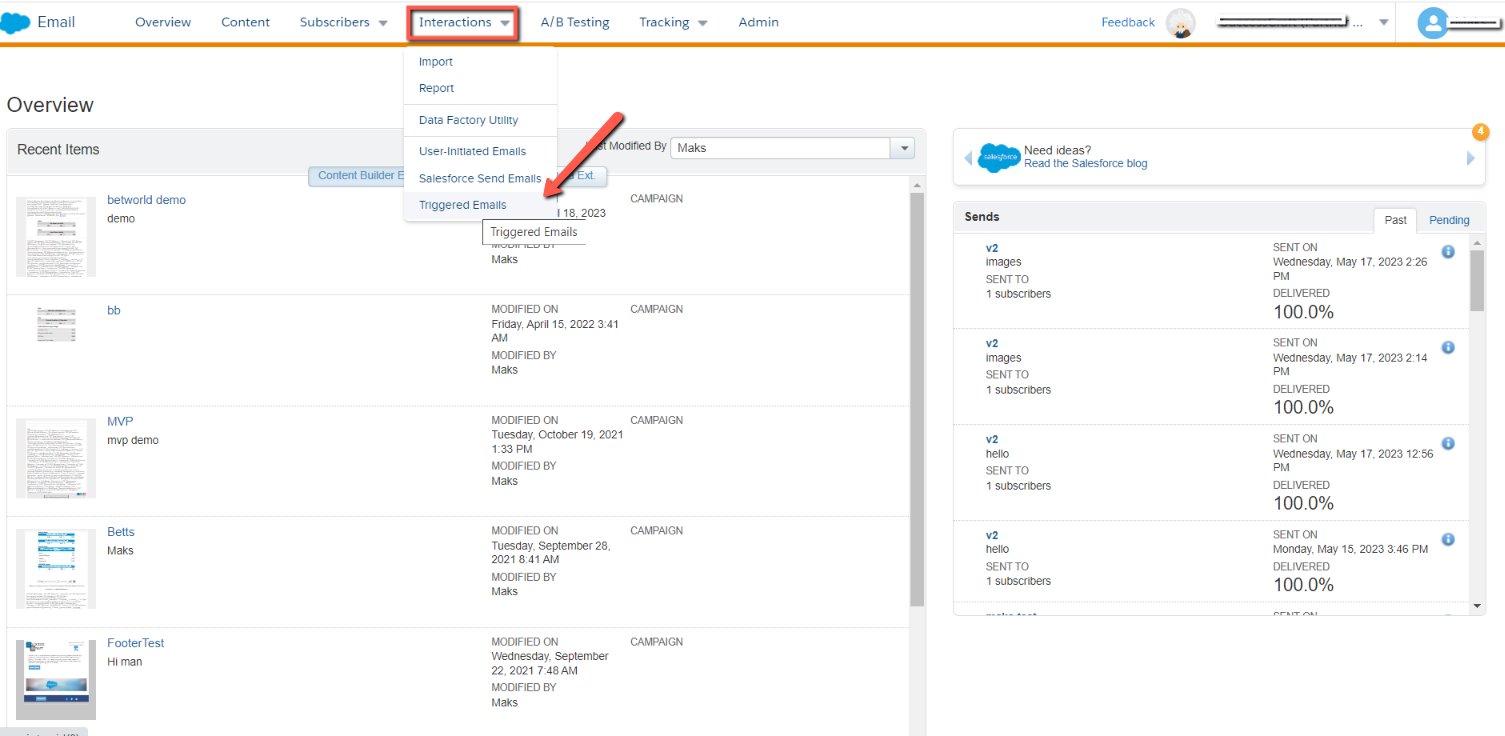This screenshot has height=736, width=1505.
Task: Click the user profile avatar icon
Action: click(1433, 23)
